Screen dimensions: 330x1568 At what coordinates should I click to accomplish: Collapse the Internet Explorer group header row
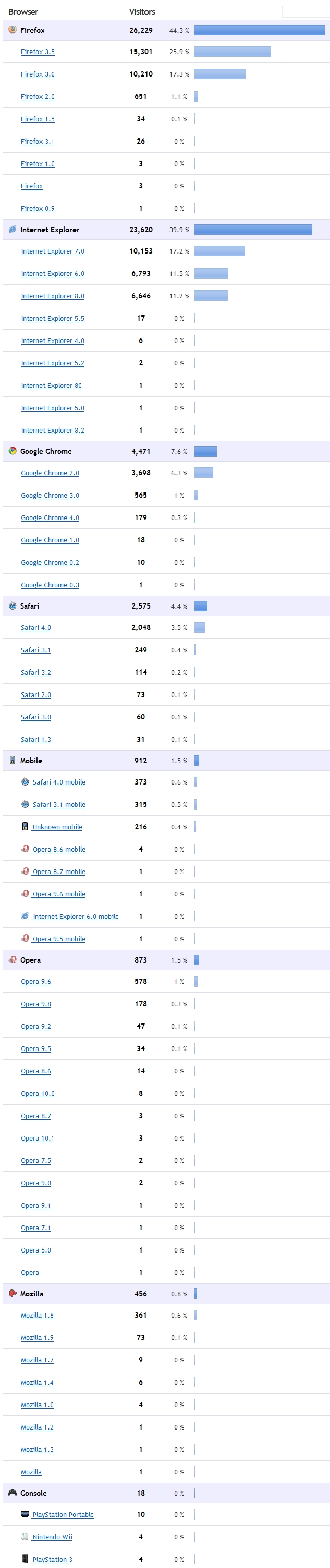click(x=166, y=230)
